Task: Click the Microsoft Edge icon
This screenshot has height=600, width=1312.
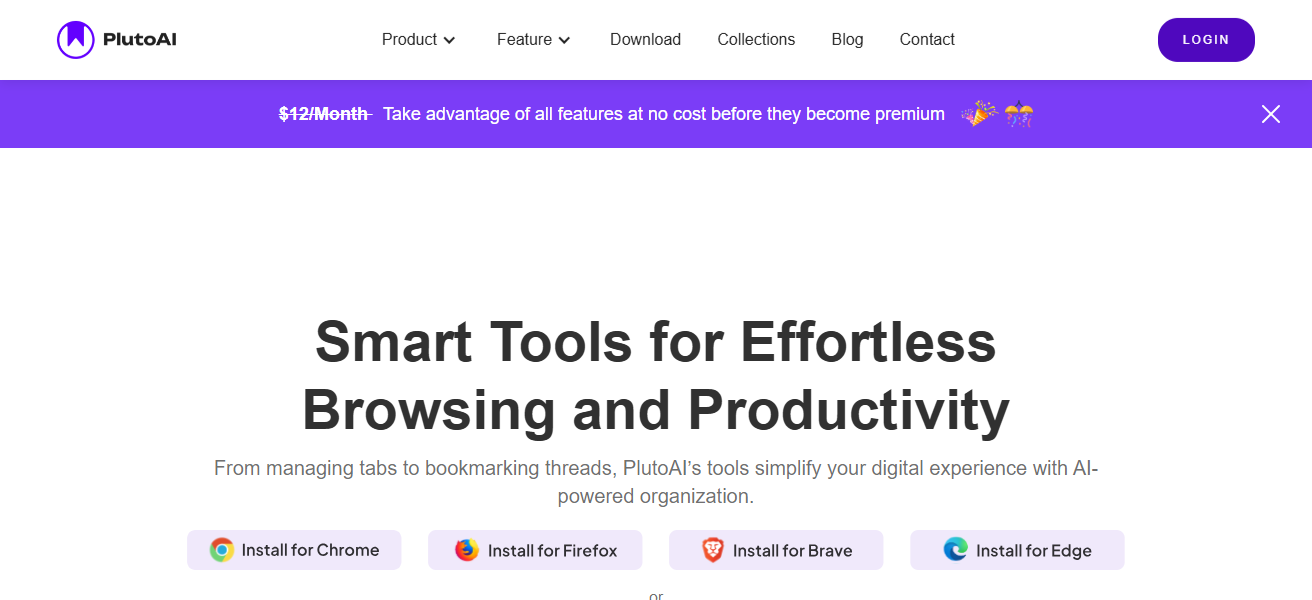Action: pos(956,550)
